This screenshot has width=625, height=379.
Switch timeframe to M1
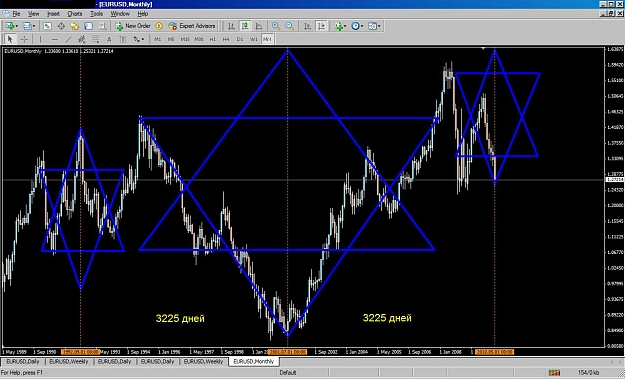(x=157, y=39)
